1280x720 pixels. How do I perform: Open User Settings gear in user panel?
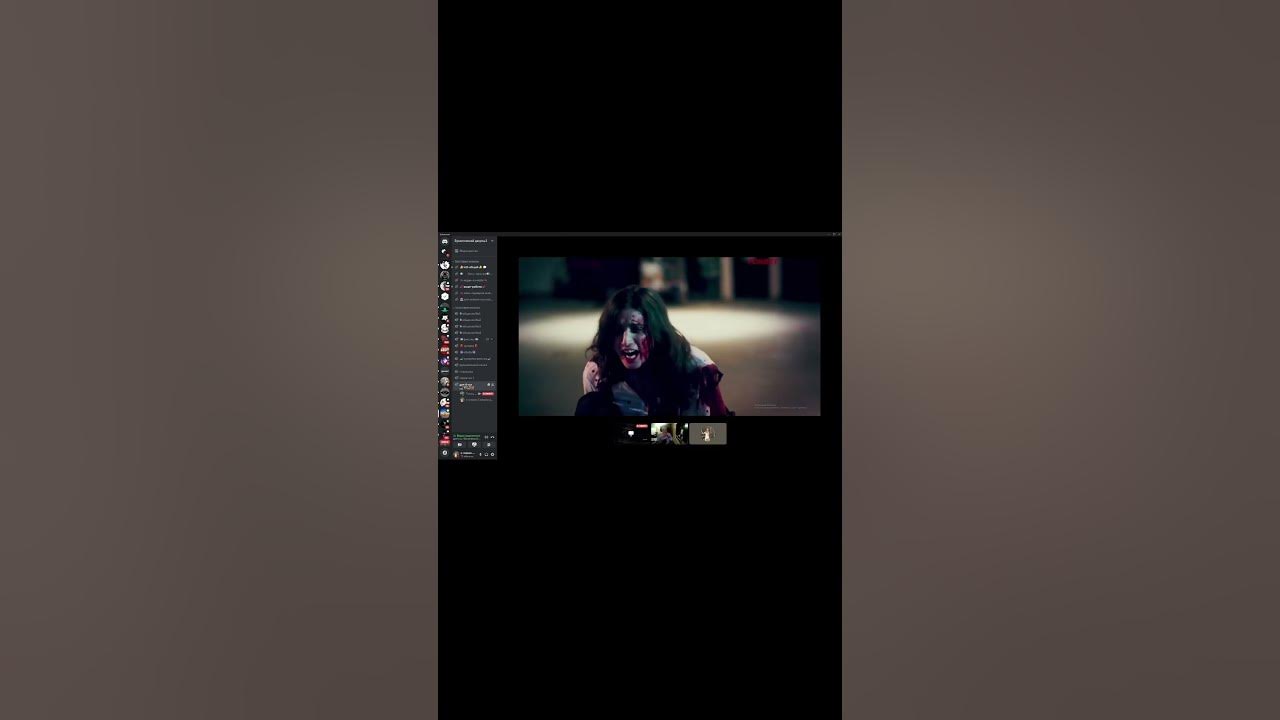pyautogui.click(x=493, y=454)
